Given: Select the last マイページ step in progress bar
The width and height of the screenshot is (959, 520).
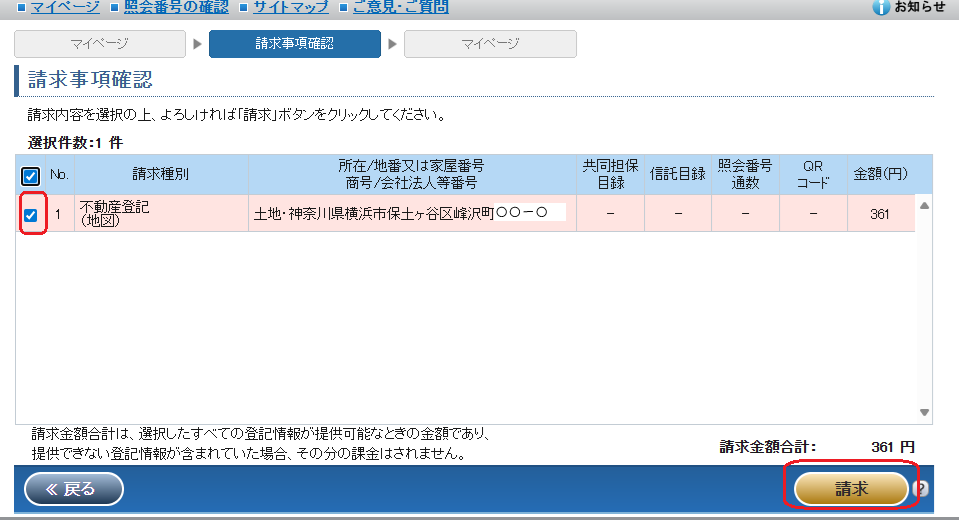Looking at the screenshot, I should tap(490, 44).
